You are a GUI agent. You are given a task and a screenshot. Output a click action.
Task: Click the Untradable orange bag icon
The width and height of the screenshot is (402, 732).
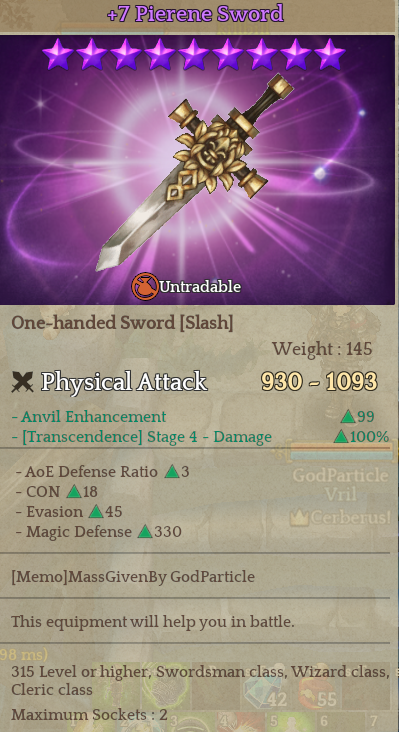(145, 286)
